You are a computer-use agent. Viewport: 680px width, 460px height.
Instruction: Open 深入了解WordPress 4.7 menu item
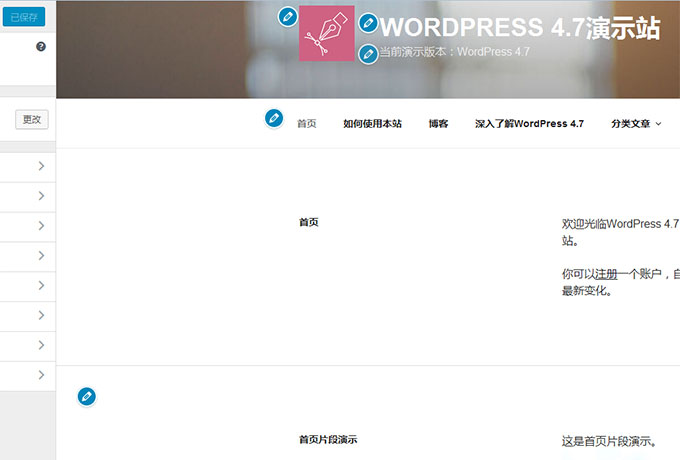529,124
